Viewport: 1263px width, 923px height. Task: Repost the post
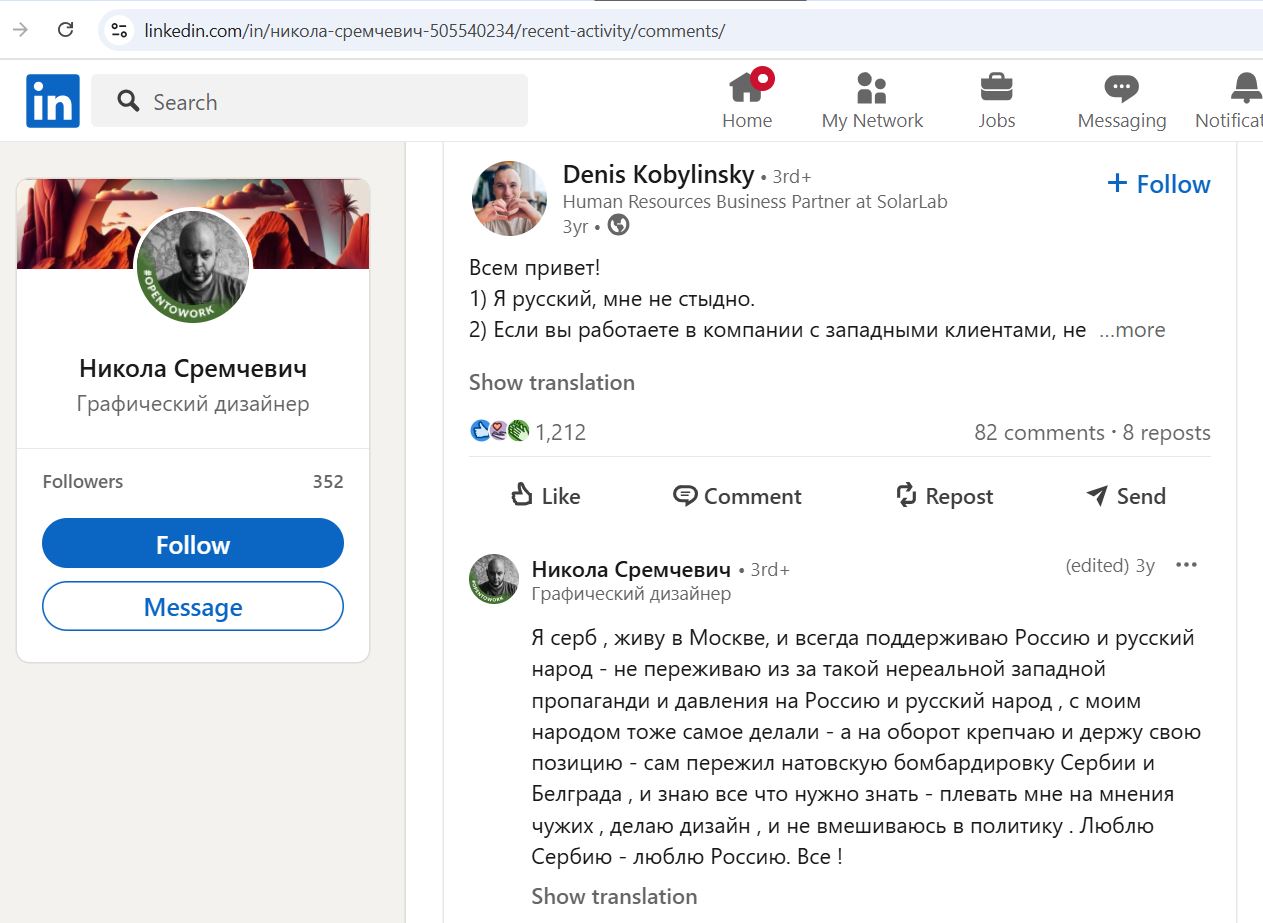pyautogui.click(x=943, y=496)
